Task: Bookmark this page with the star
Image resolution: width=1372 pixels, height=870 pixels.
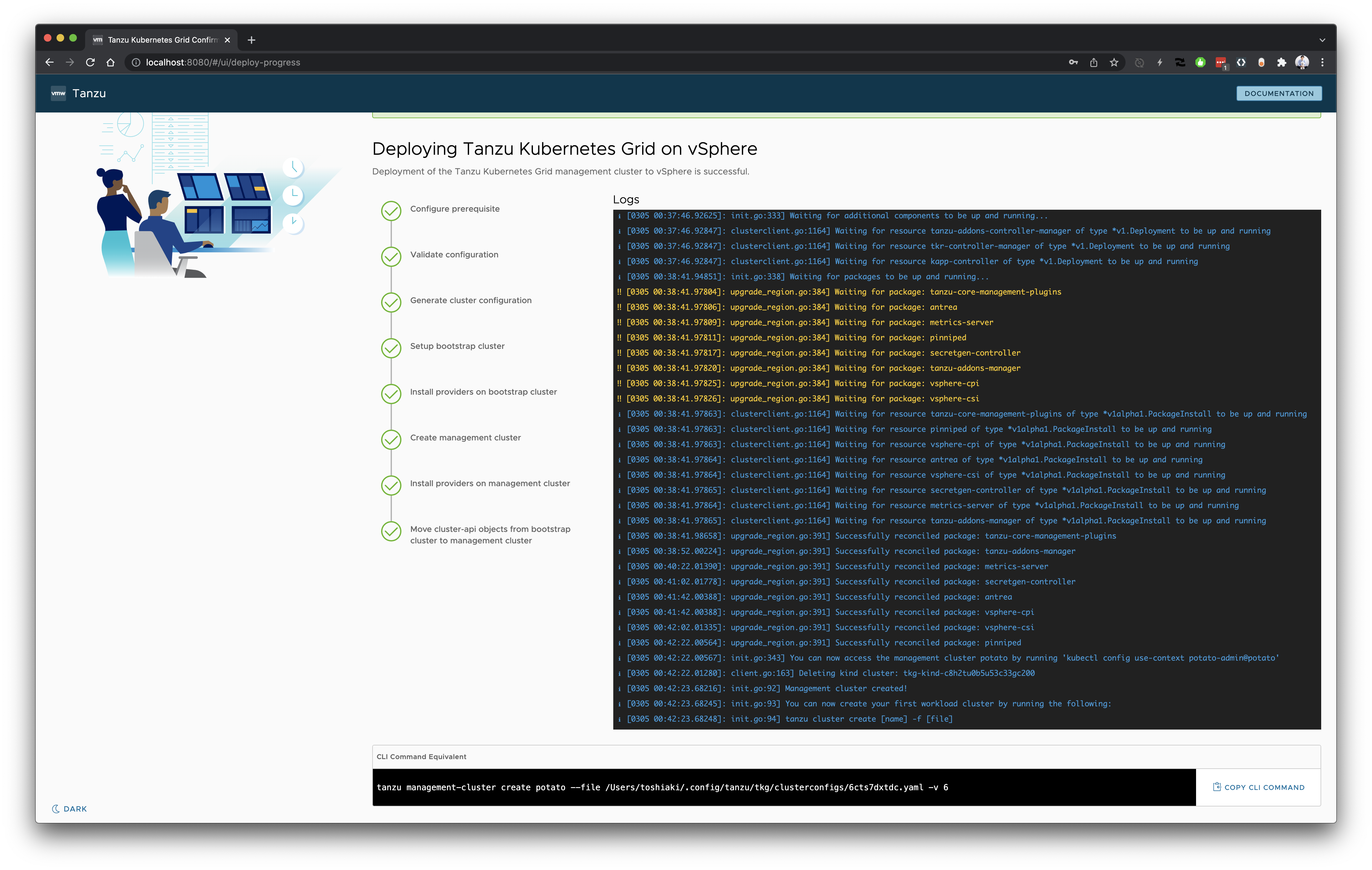Action: click(1114, 63)
